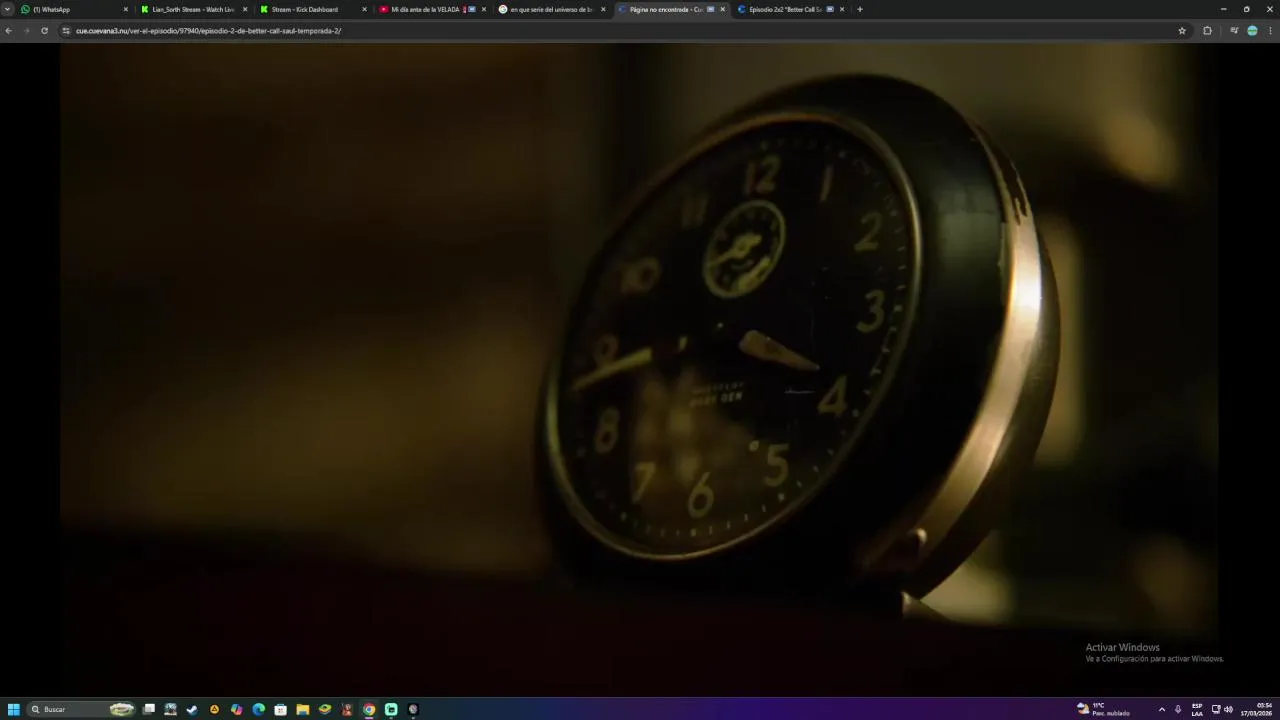Close the Stream - Kick Dashboard tab
1280x720 pixels.
tap(364, 9)
